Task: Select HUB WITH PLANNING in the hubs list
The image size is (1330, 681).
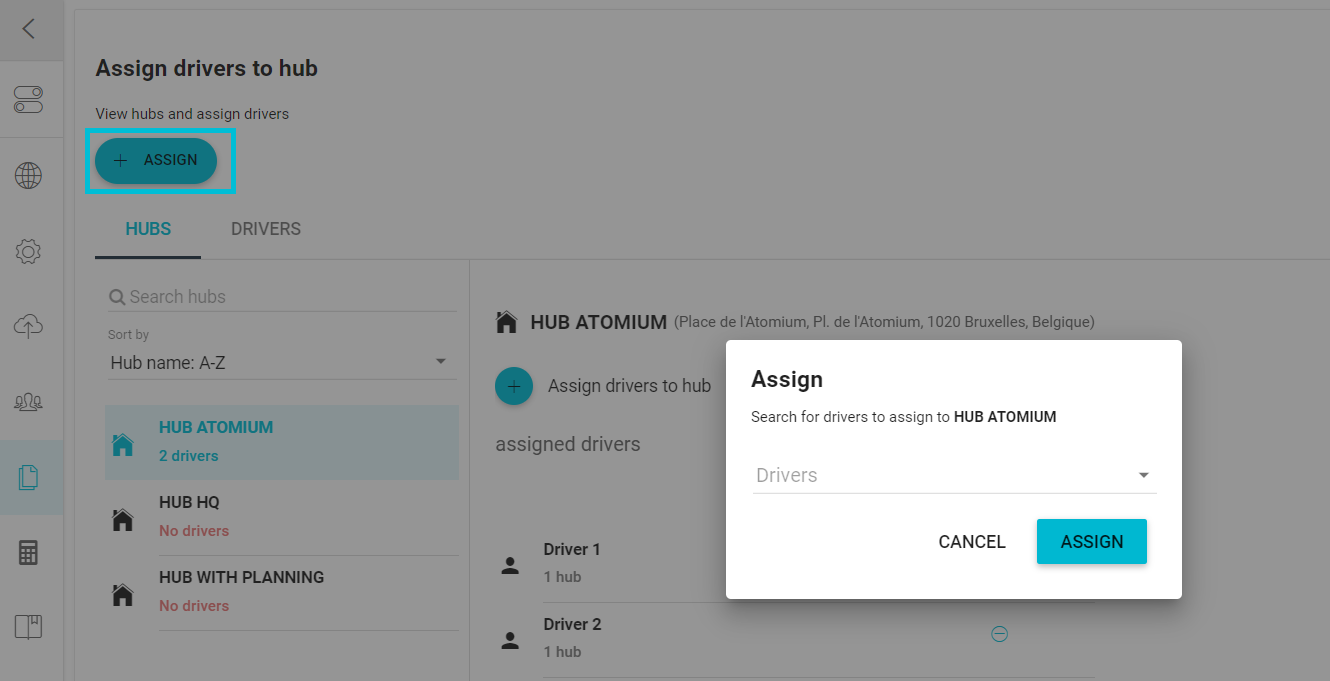Action: [282, 593]
